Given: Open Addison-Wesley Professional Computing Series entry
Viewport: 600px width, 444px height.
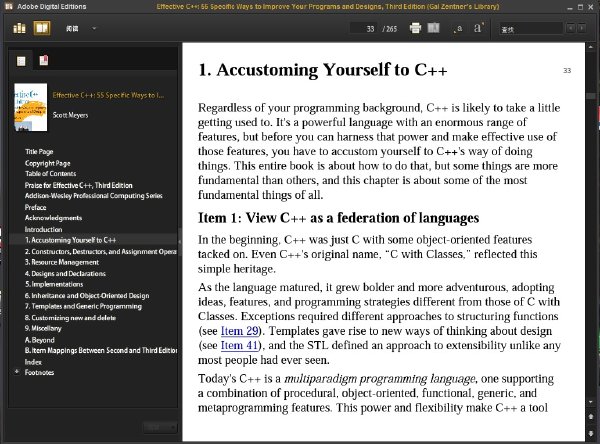Looking at the screenshot, I should (93, 196).
